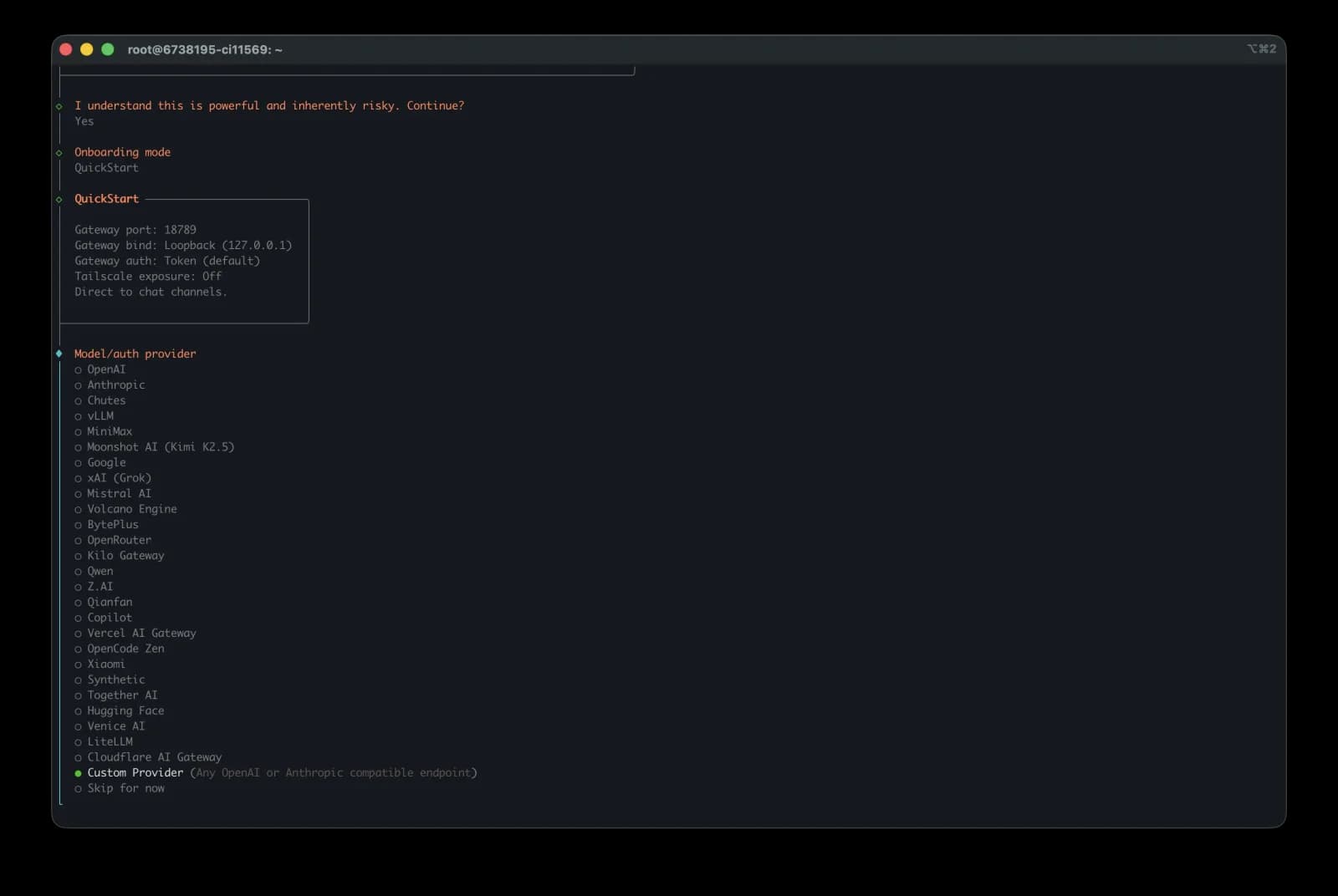The image size is (1338, 896).
Task: Choose Vercel AI Gateway
Action: point(135,634)
